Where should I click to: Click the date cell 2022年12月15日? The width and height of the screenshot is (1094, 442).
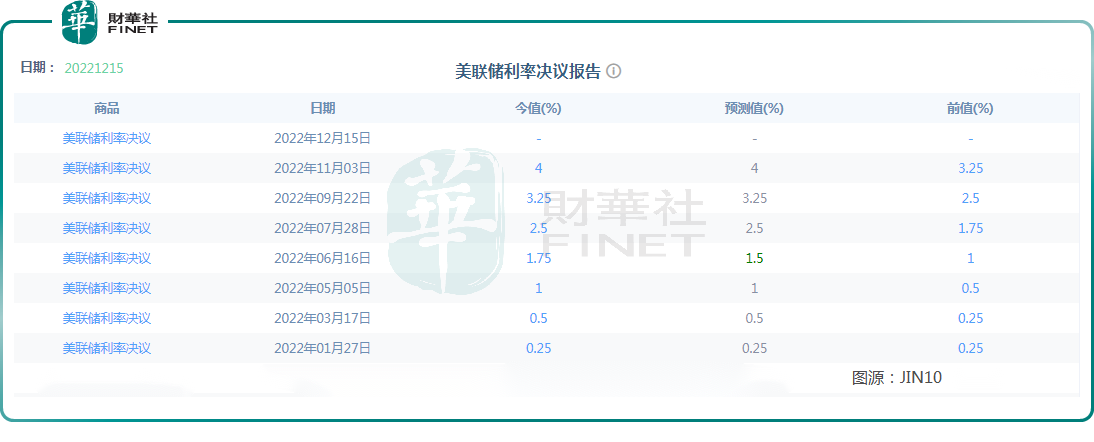pyautogui.click(x=322, y=138)
